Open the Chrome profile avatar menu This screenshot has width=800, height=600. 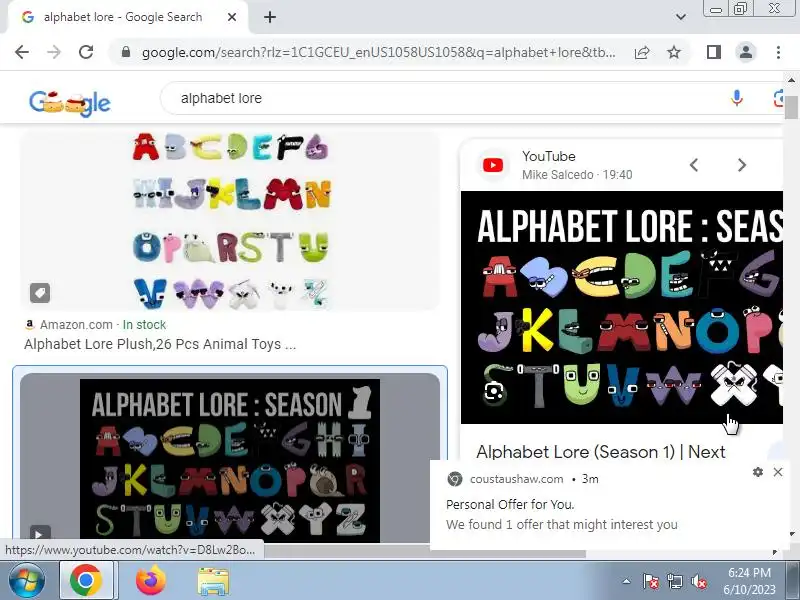pyautogui.click(x=745, y=52)
